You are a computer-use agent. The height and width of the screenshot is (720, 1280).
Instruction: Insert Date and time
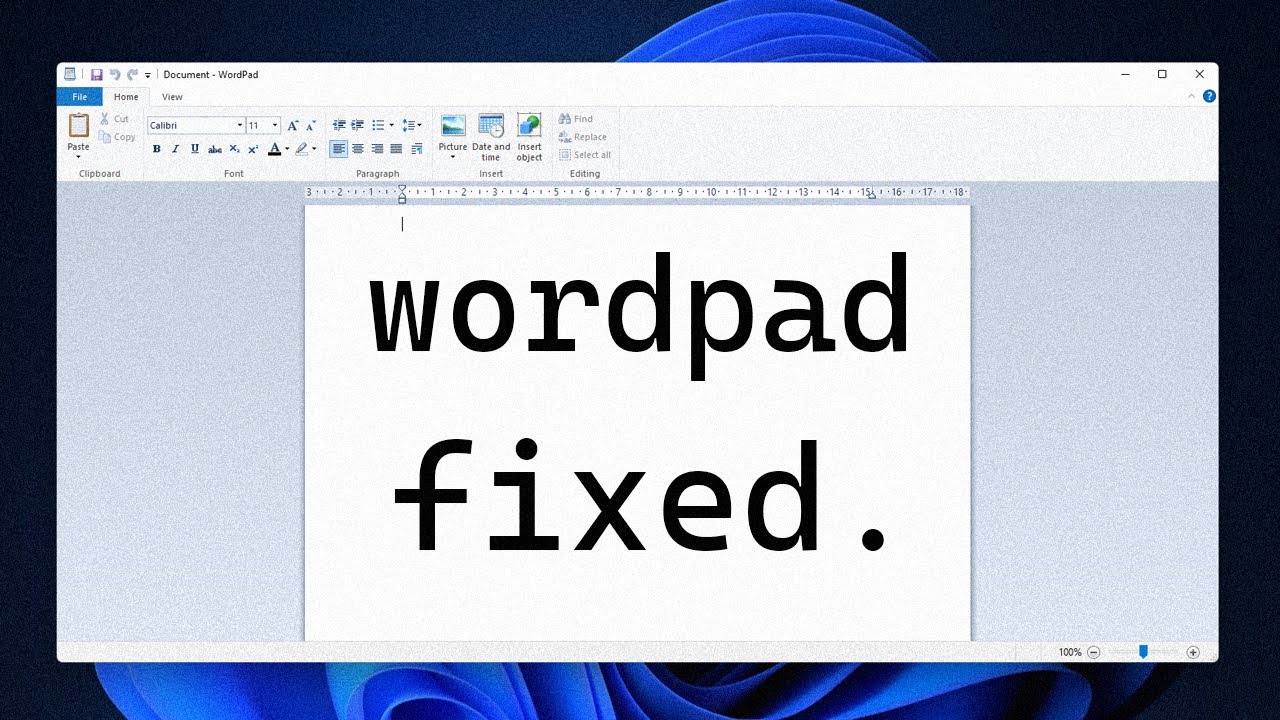[491, 138]
